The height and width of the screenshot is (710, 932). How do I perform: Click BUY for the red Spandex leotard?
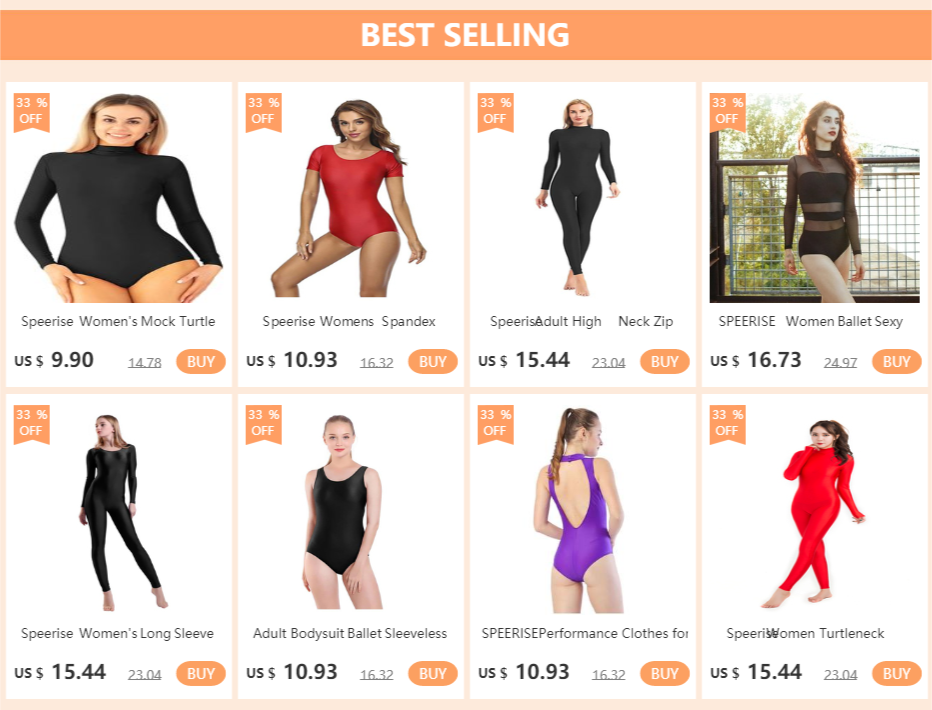[x=433, y=361]
